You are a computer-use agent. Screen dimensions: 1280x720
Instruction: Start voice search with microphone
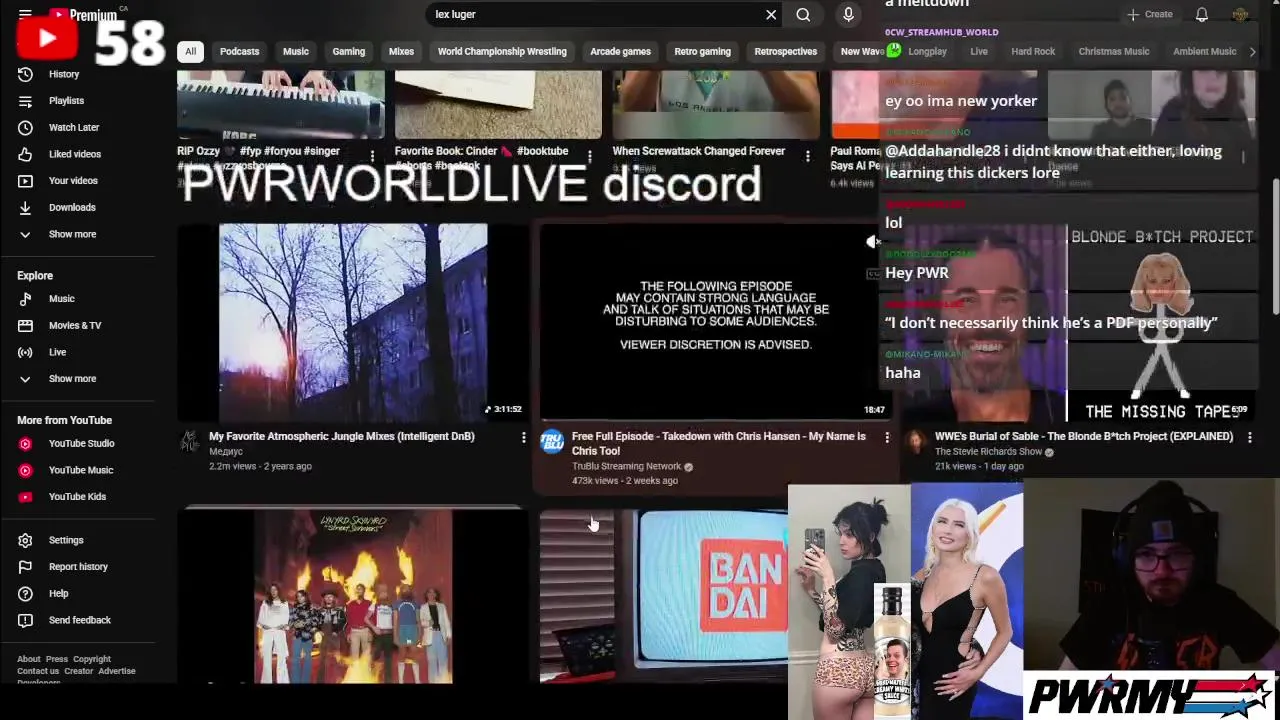click(x=848, y=15)
